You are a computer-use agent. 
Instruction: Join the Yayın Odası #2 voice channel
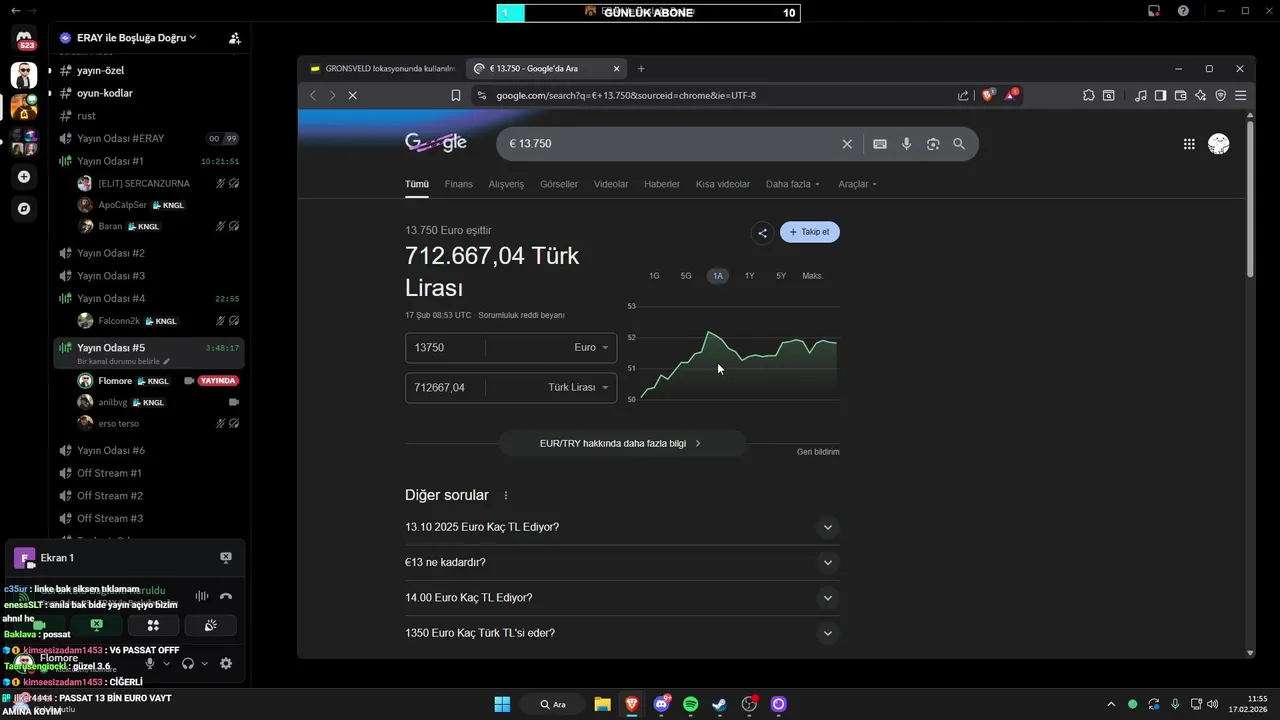149,253
